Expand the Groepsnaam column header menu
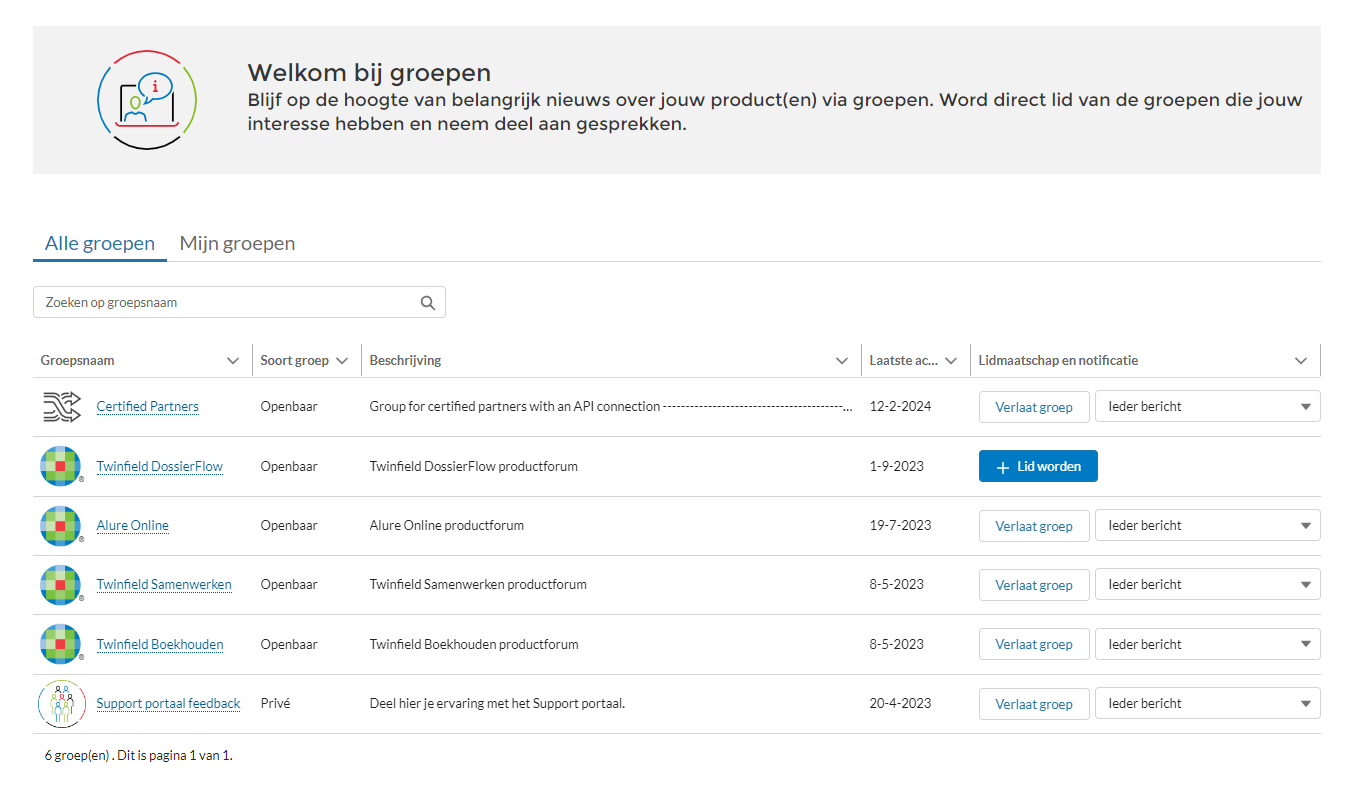Viewport: 1348px width, 790px height. click(233, 361)
